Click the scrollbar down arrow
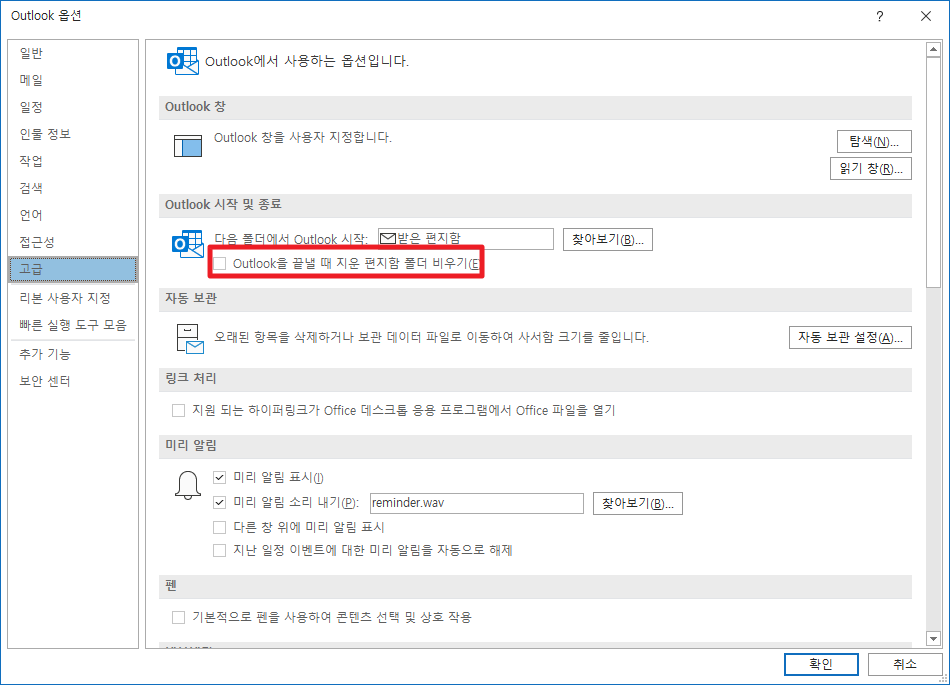The height and width of the screenshot is (685, 950). pyautogui.click(x=933, y=638)
